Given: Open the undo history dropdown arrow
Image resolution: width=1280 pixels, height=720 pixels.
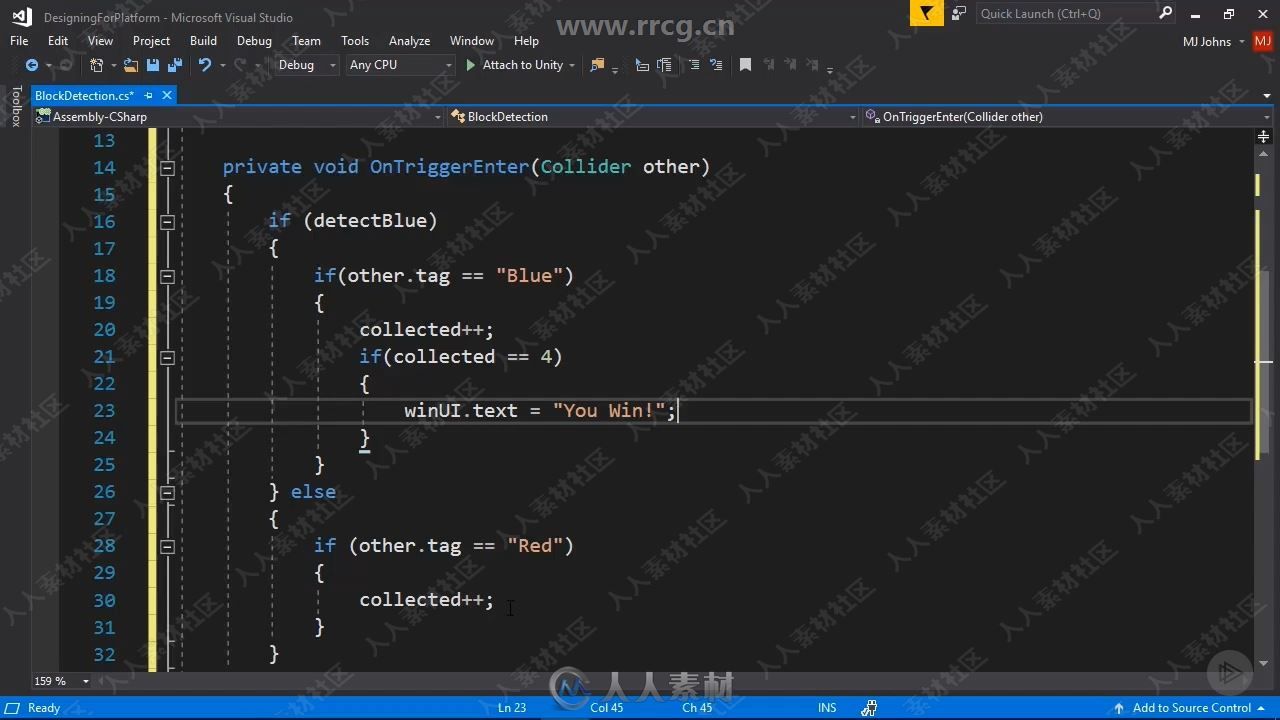Looking at the screenshot, I should pyautogui.click(x=221, y=65).
